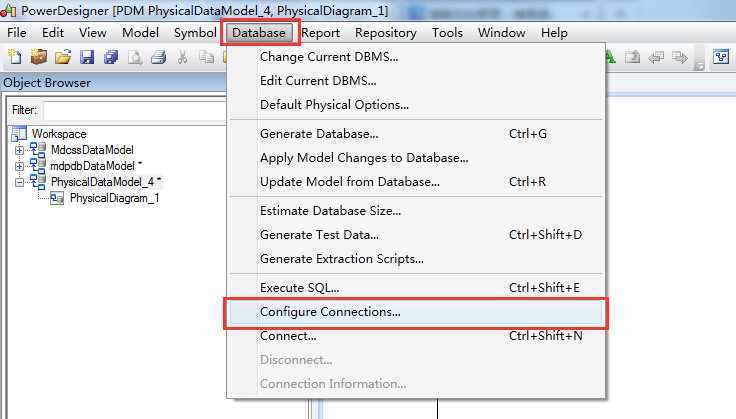Choose Estimate Database Size...
The height and width of the screenshot is (419, 736).
[x=416, y=211]
